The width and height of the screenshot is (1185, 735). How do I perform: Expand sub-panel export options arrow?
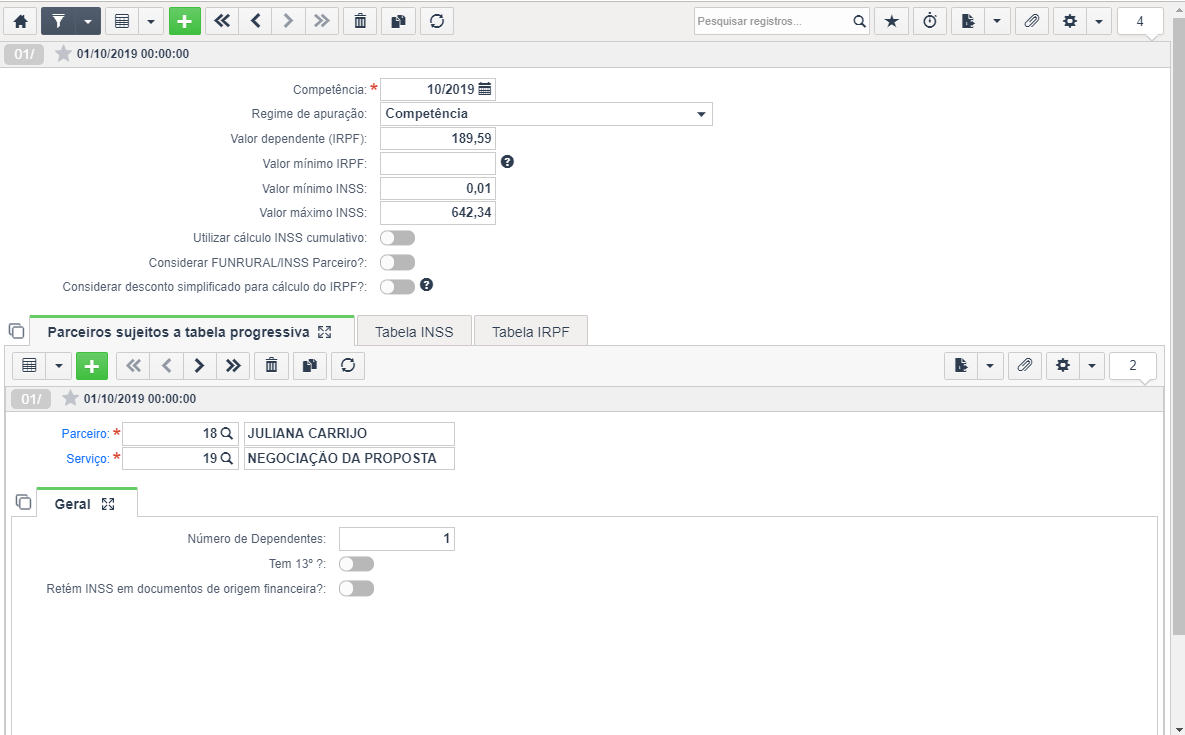[990, 366]
